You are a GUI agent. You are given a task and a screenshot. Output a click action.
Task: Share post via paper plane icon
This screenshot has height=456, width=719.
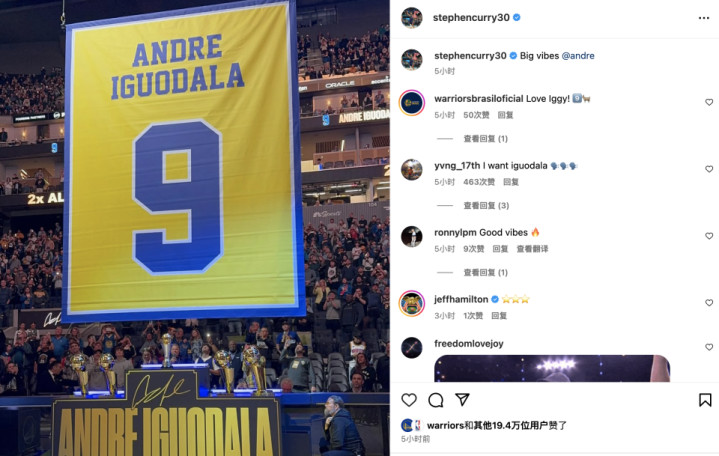coord(462,400)
